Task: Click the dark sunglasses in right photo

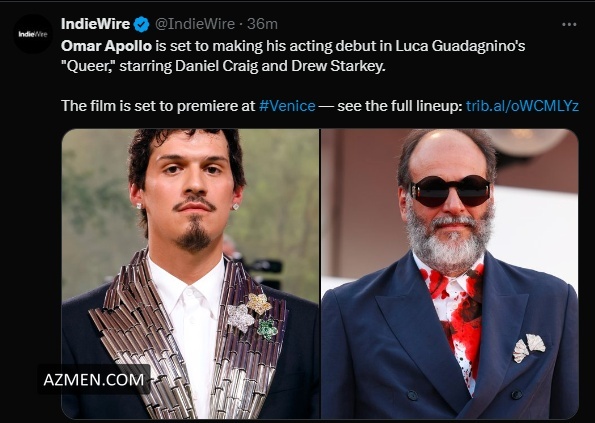Action: [450, 191]
